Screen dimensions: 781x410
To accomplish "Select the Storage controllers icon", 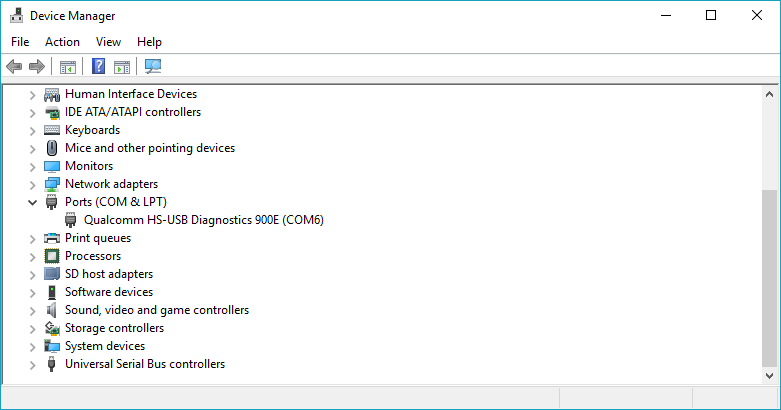I will click(x=52, y=328).
